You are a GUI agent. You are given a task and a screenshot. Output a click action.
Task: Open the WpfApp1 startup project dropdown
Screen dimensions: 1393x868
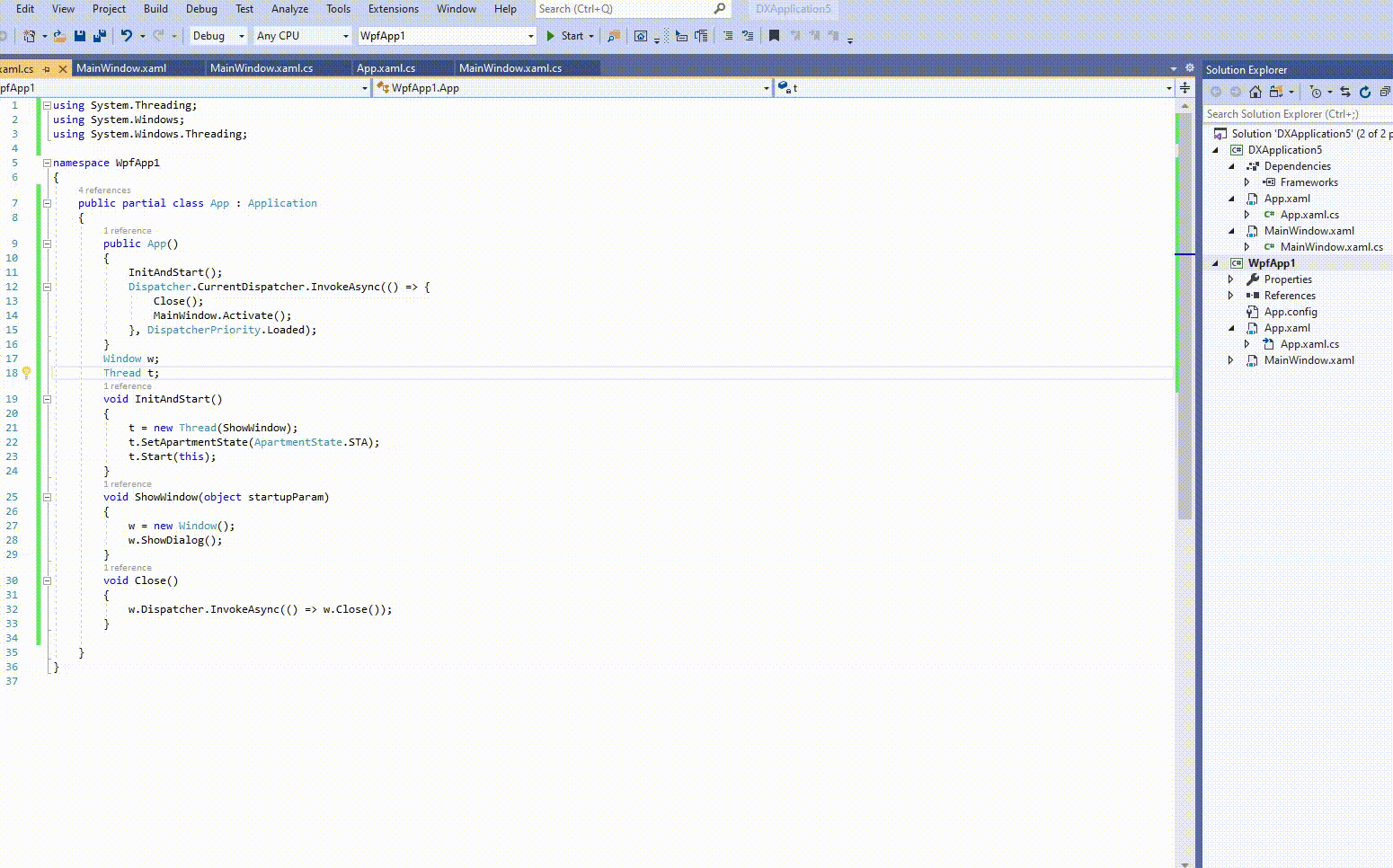[x=447, y=36]
